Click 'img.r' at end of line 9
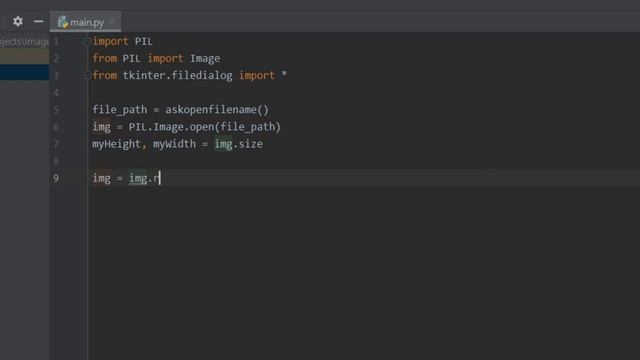The image size is (640, 360). pyautogui.click(x=144, y=178)
